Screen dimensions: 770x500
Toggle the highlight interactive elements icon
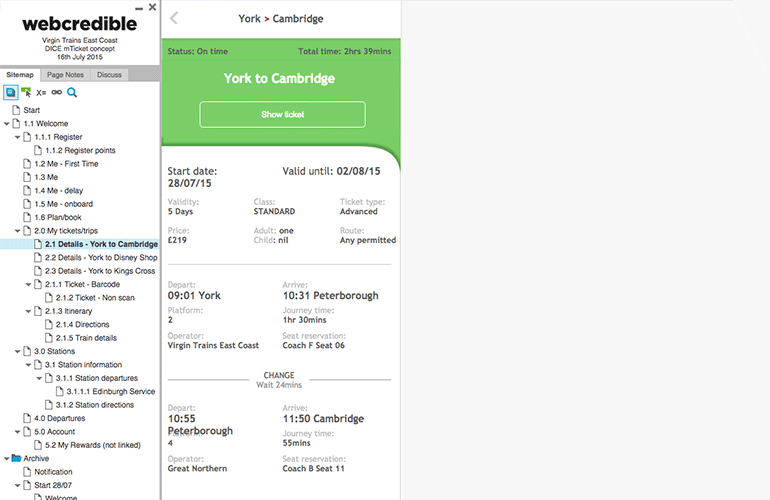coord(26,92)
